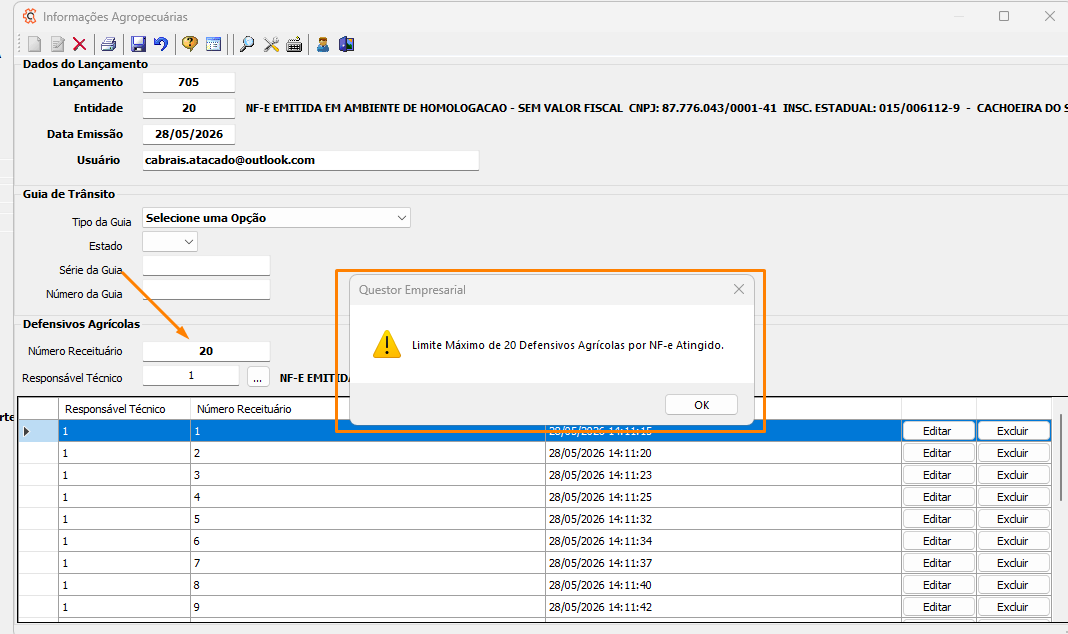Click the floppy disk save icon
The width and height of the screenshot is (1068, 634).
(x=138, y=44)
